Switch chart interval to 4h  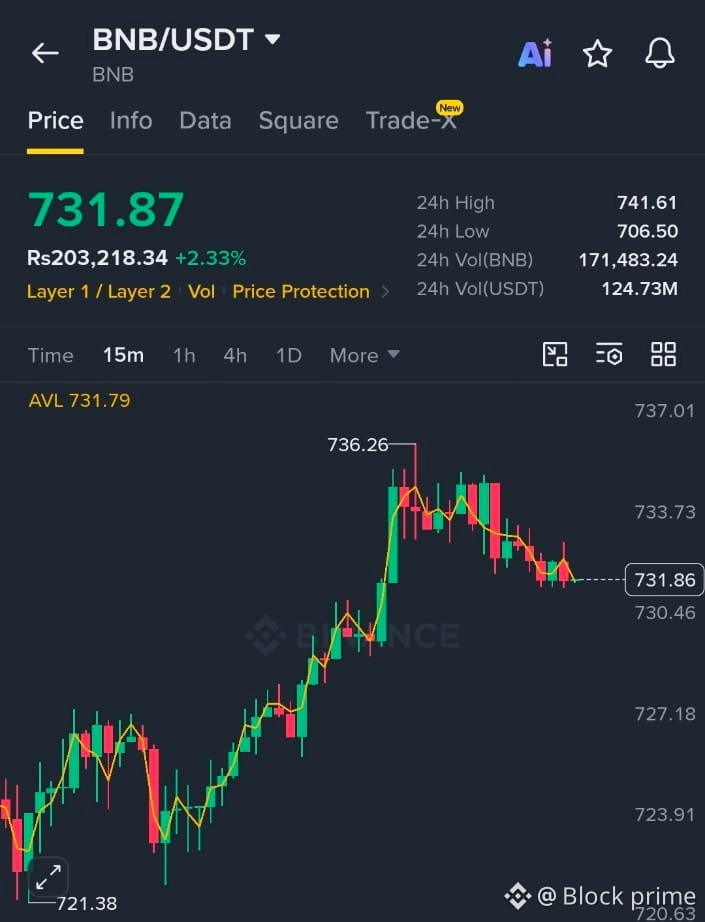(235, 355)
